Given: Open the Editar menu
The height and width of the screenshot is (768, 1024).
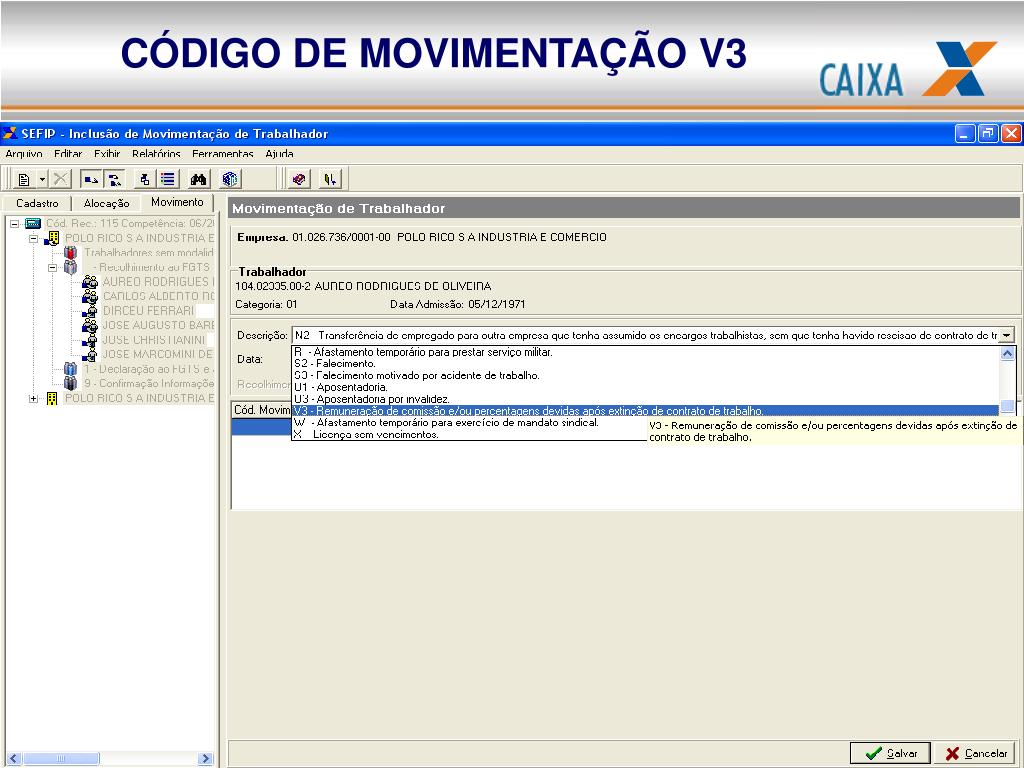Looking at the screenshot, I should point(68,154).
